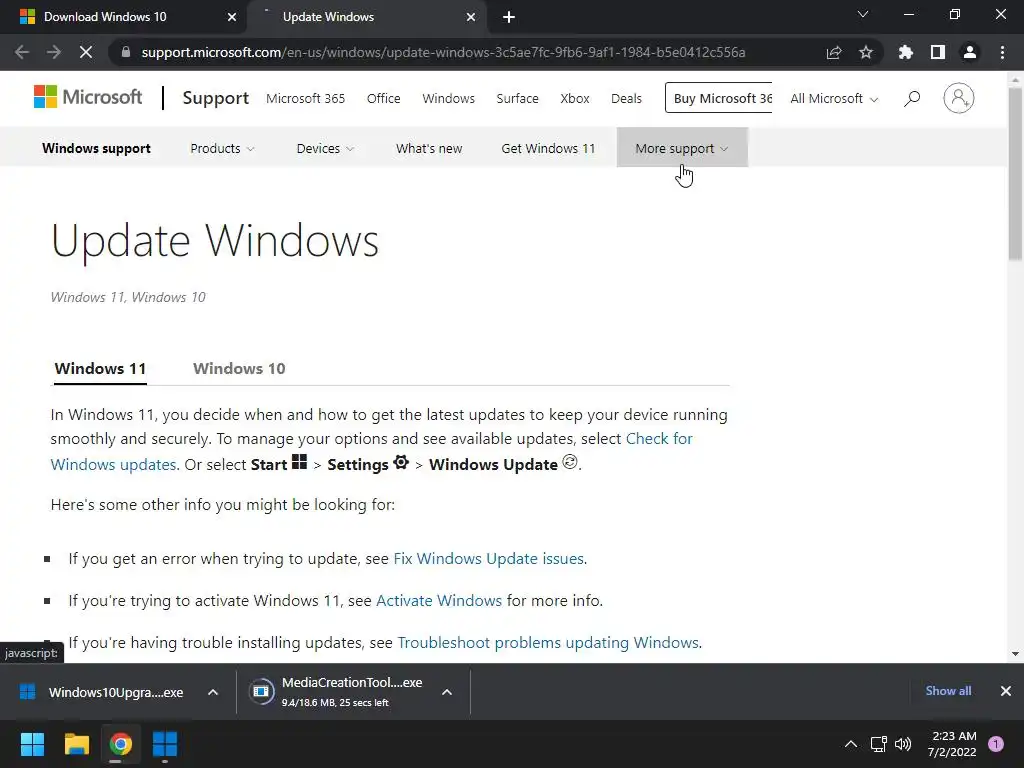Click the browser forward arrow
This screenshot has height=768, width=1024.
[54, 52]
